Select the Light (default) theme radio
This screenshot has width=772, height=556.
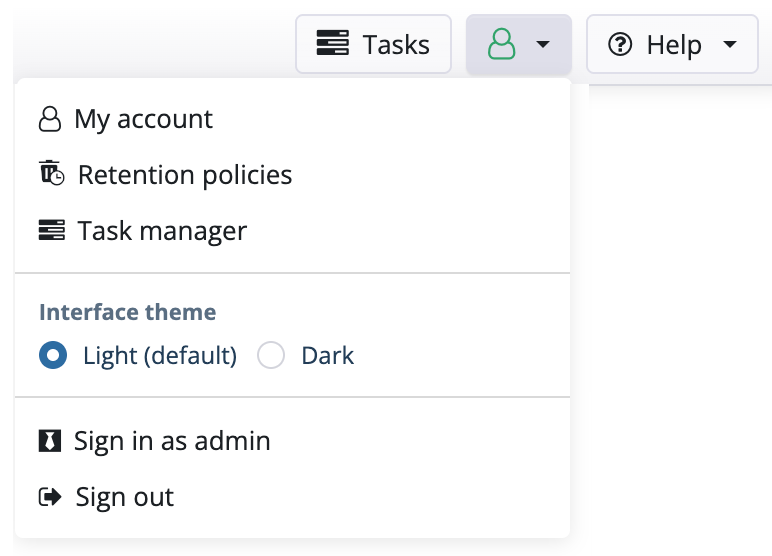(x=53, y=355)
